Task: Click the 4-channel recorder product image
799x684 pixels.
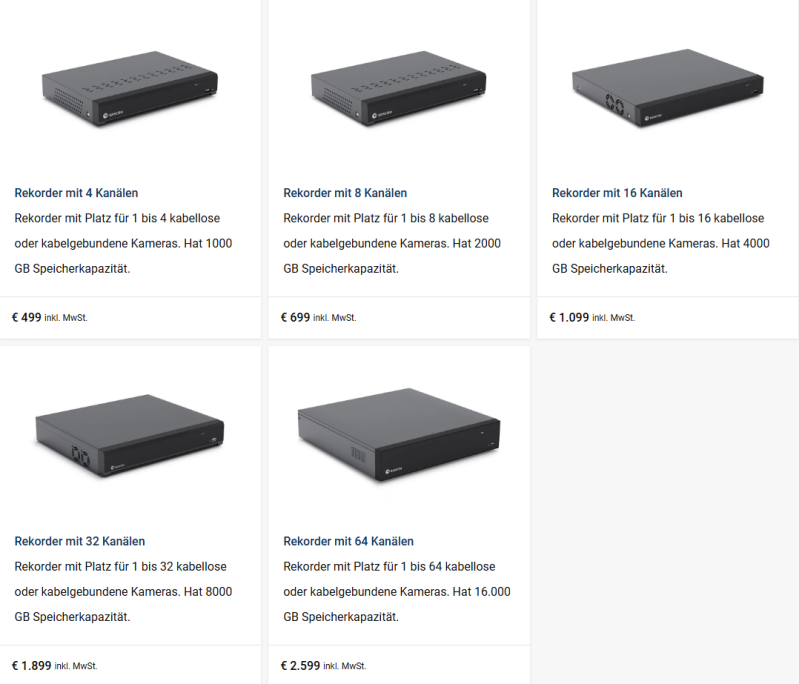Action: pyautogui.click(x=129, y=93)
